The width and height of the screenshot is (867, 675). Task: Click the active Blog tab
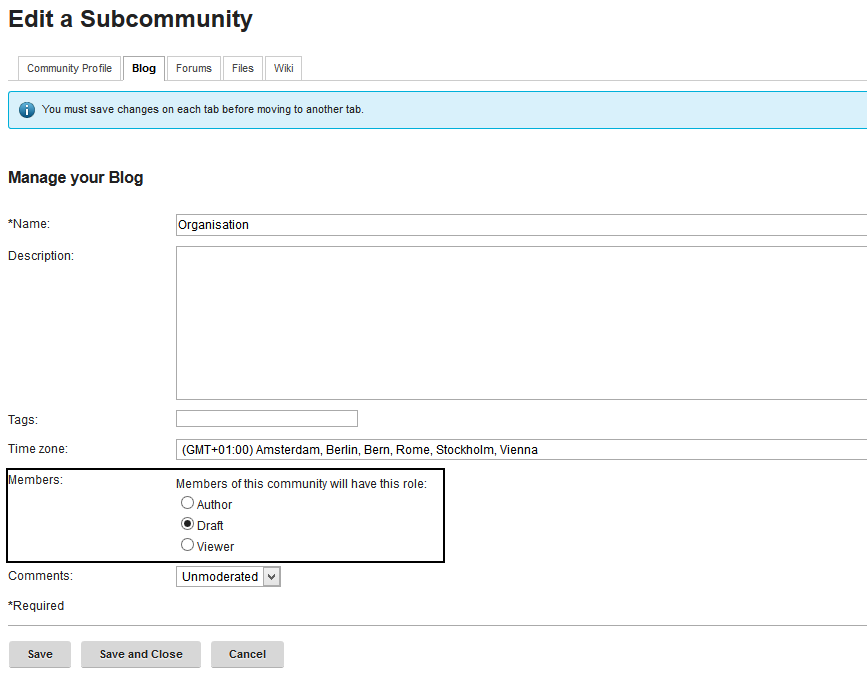[x=144, y=68]
